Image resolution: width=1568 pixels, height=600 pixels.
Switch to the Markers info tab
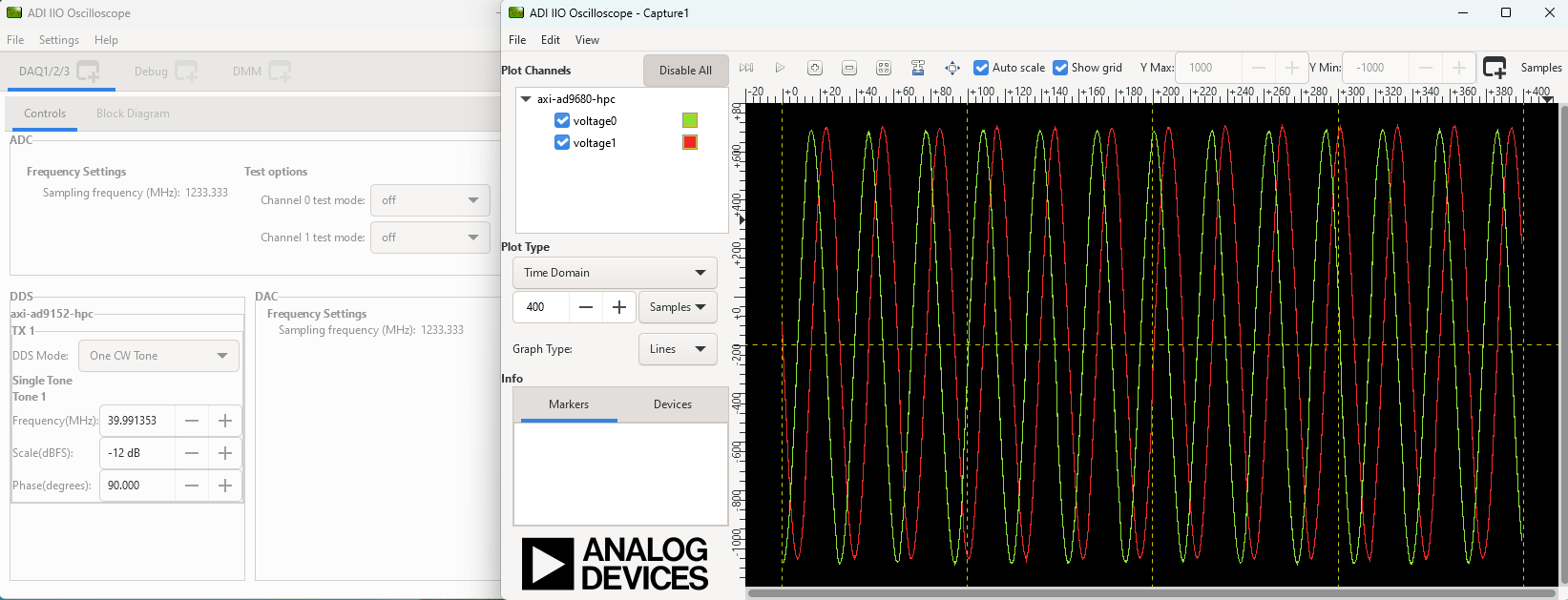tap(569, 404)
